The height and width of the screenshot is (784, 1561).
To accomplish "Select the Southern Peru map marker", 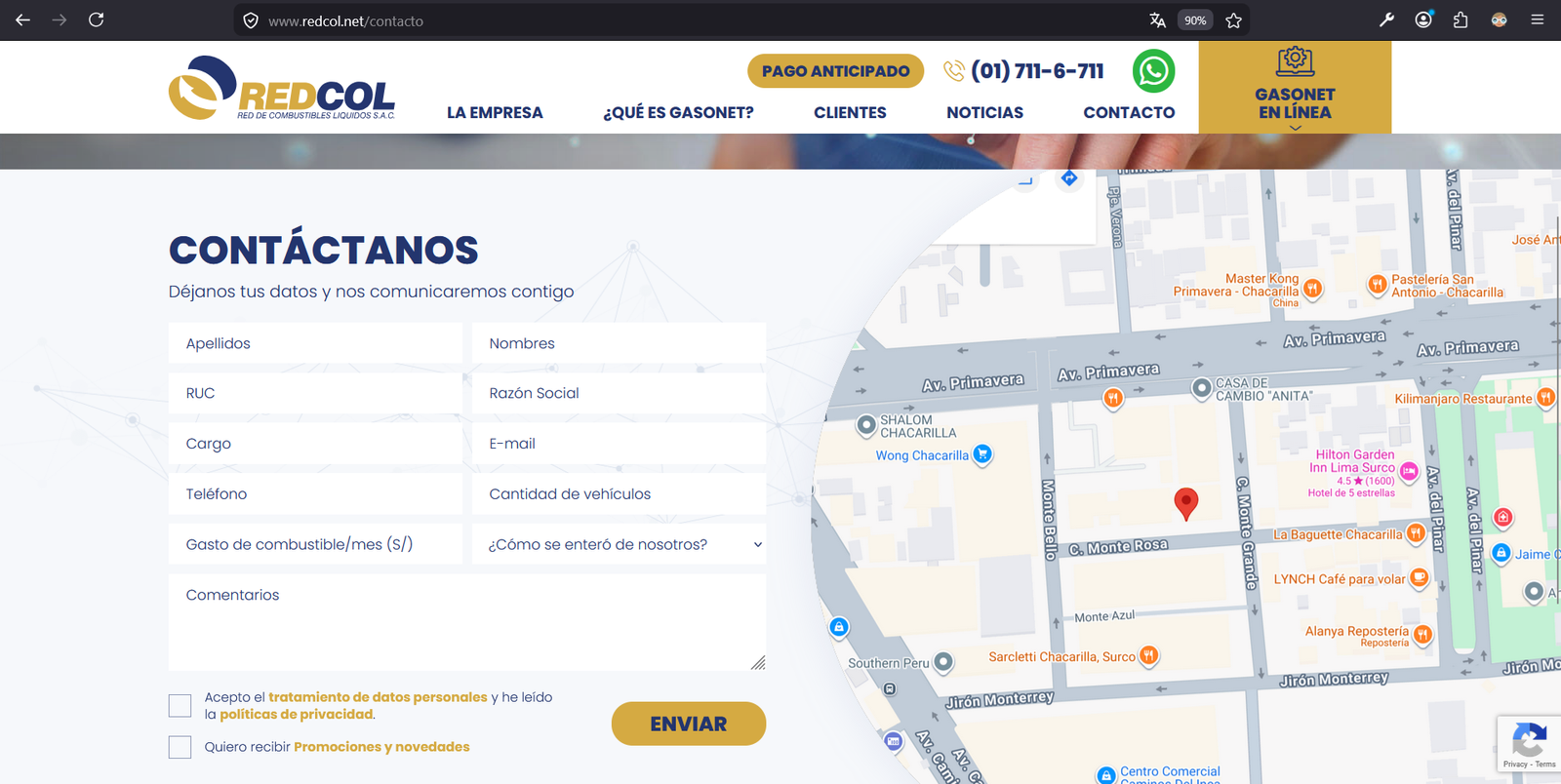I will (942, 662).
